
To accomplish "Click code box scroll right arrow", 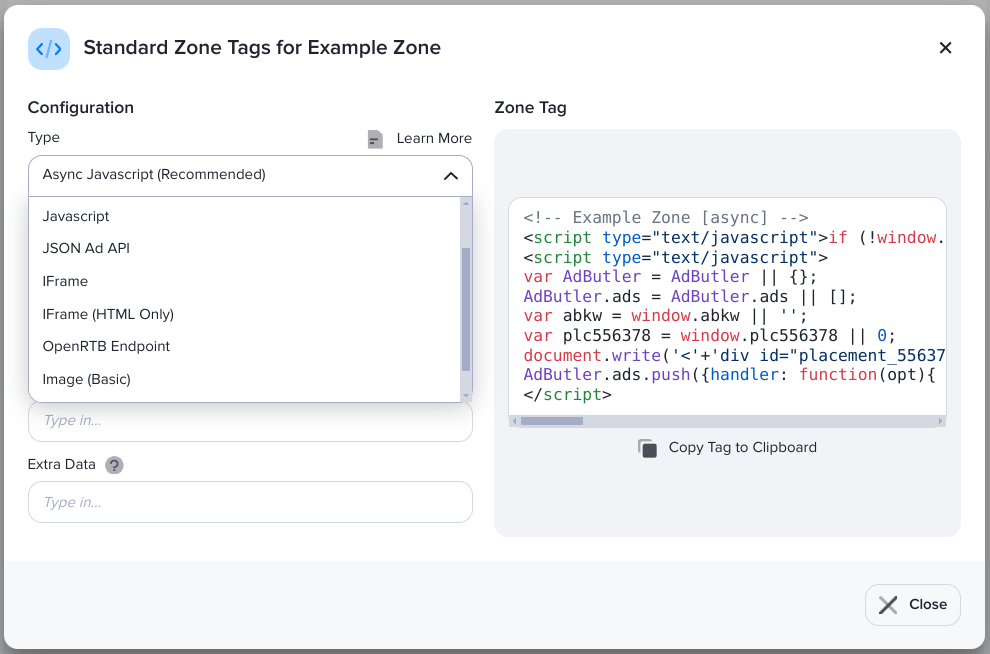I will 940,421.
